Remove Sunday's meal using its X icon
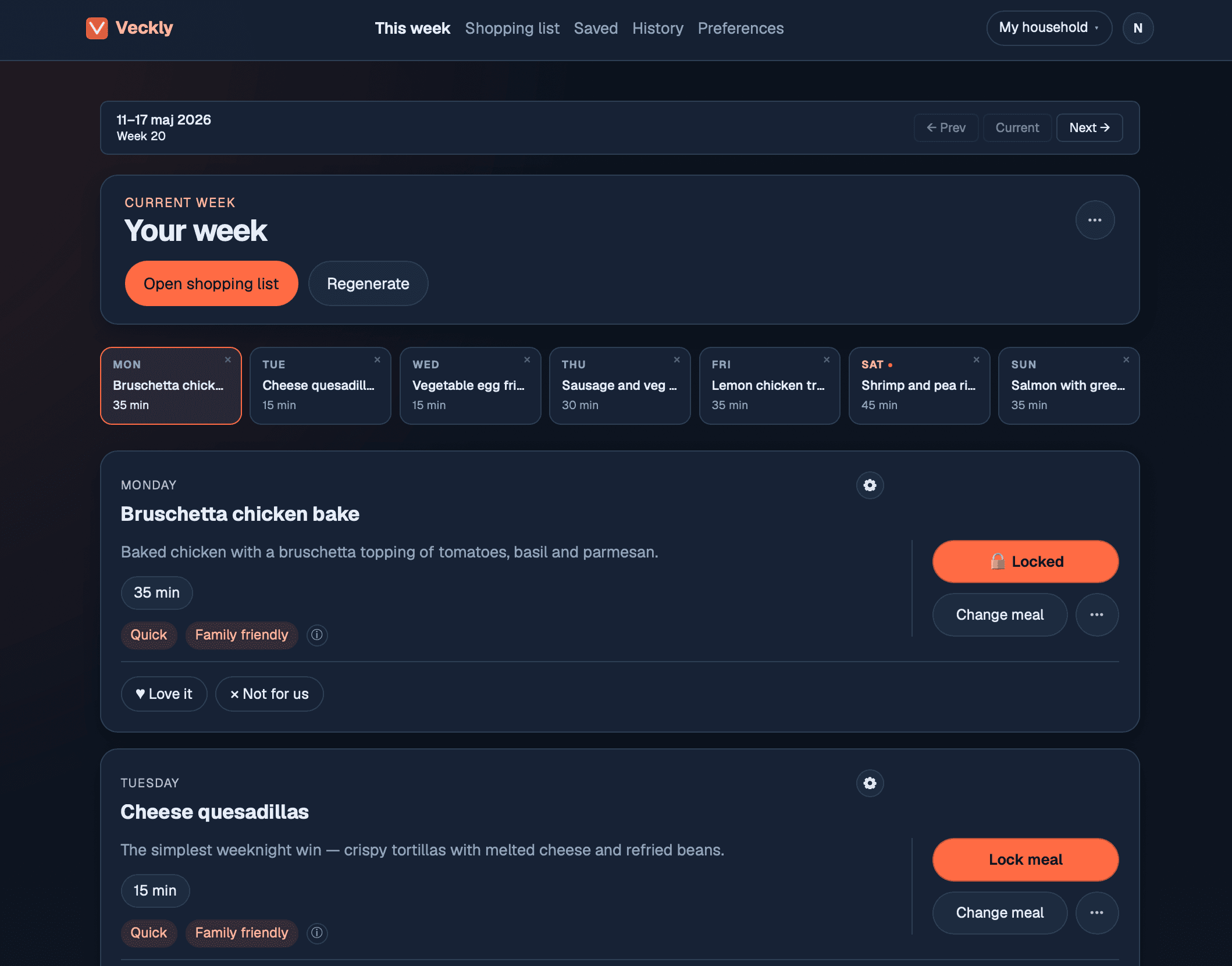This screenshot has height=966, width=1232. (x=1126, y=360)
